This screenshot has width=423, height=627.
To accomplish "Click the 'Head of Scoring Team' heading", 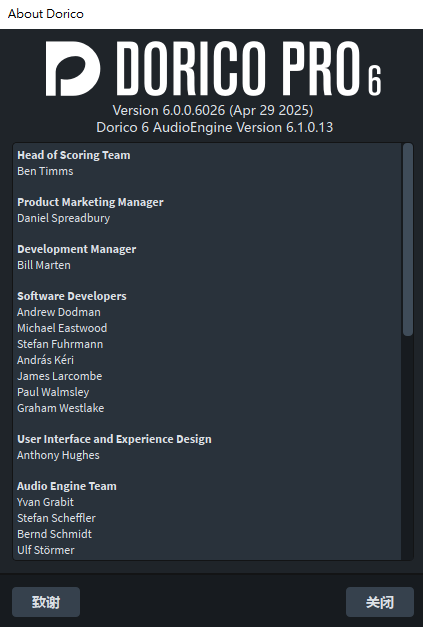I will 74,155.
